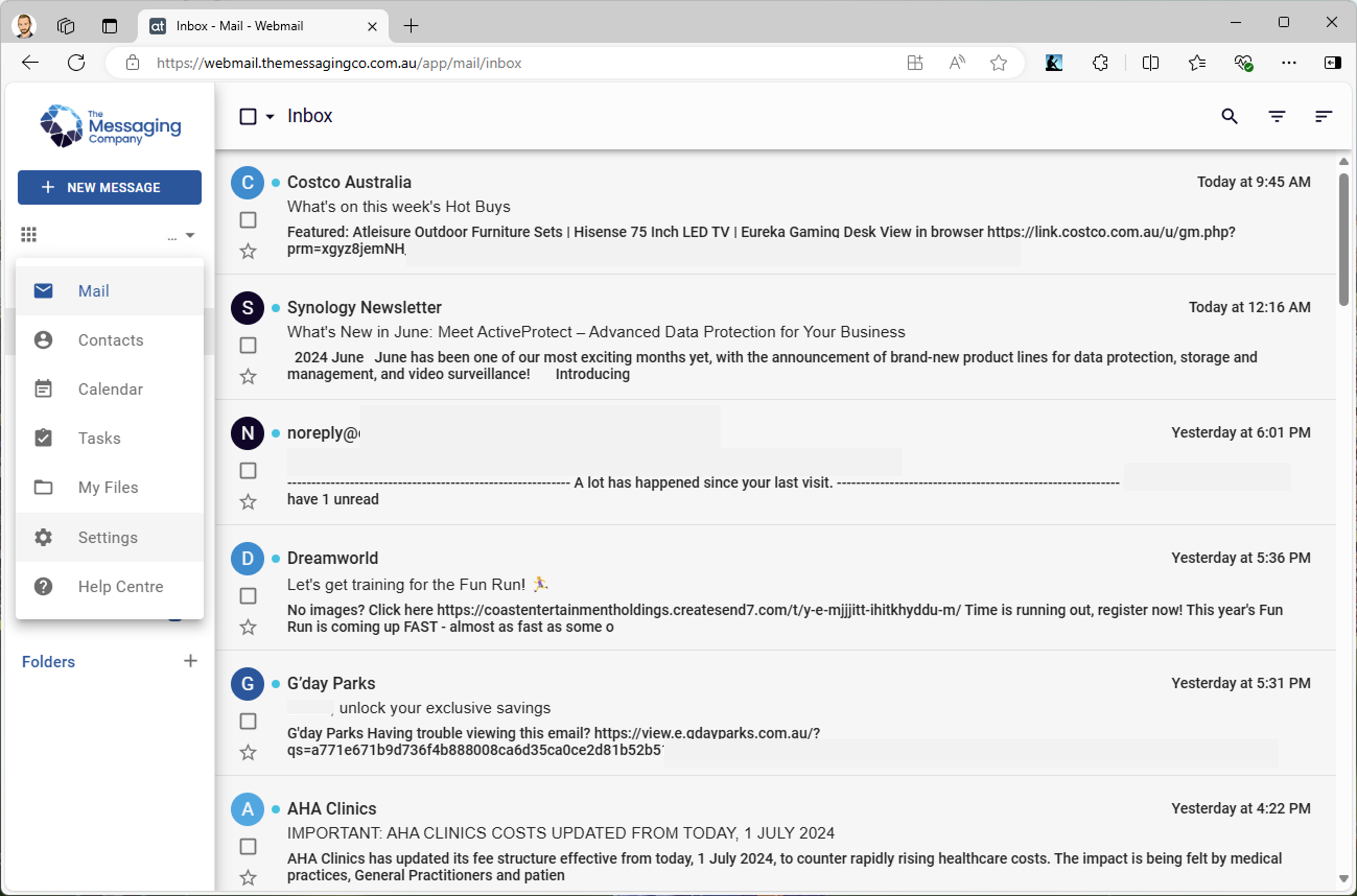
Task: Click the sort order icon above the message list
Action: click(1323, 116)
